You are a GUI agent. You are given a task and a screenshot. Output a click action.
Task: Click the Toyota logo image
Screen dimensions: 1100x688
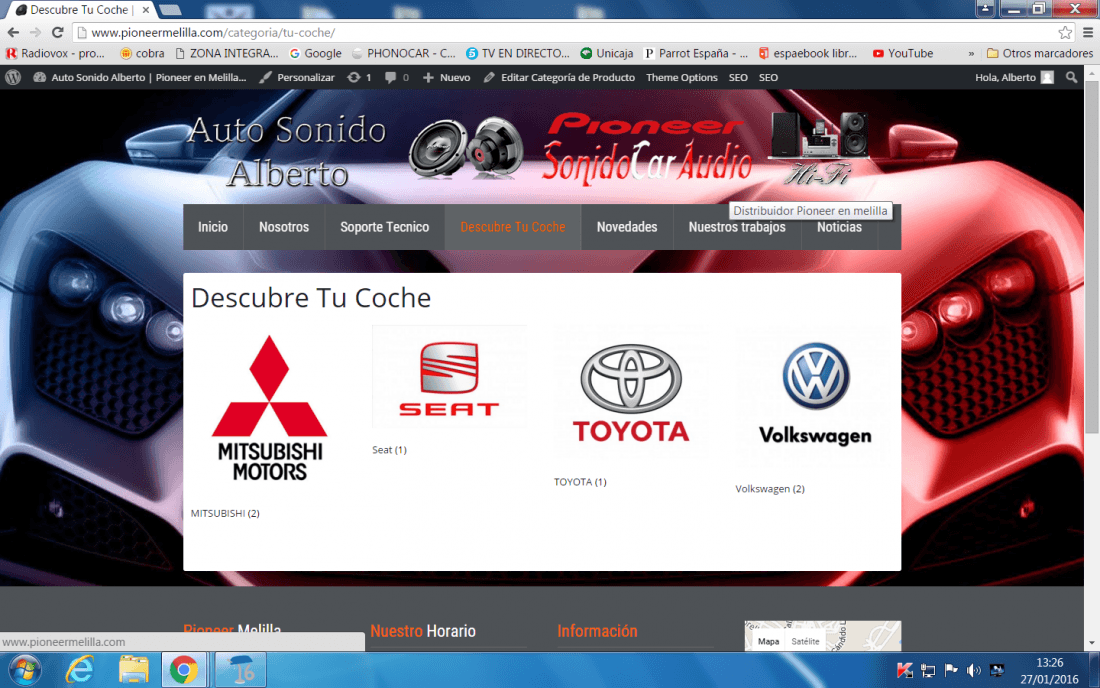(631, 393)
